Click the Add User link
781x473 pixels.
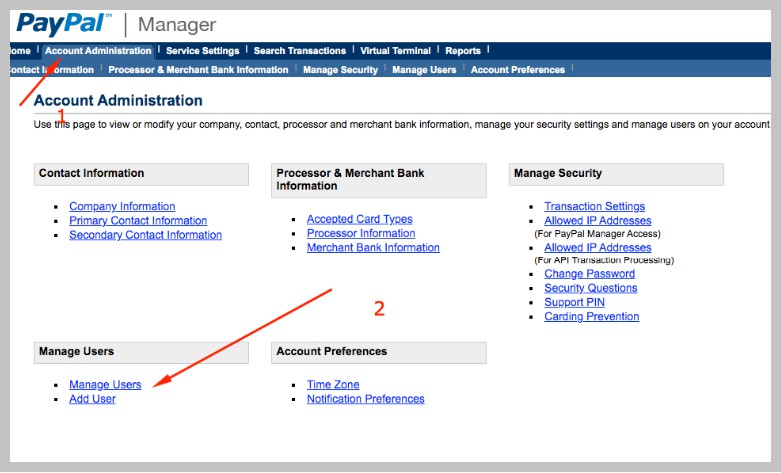coord(92,399)
